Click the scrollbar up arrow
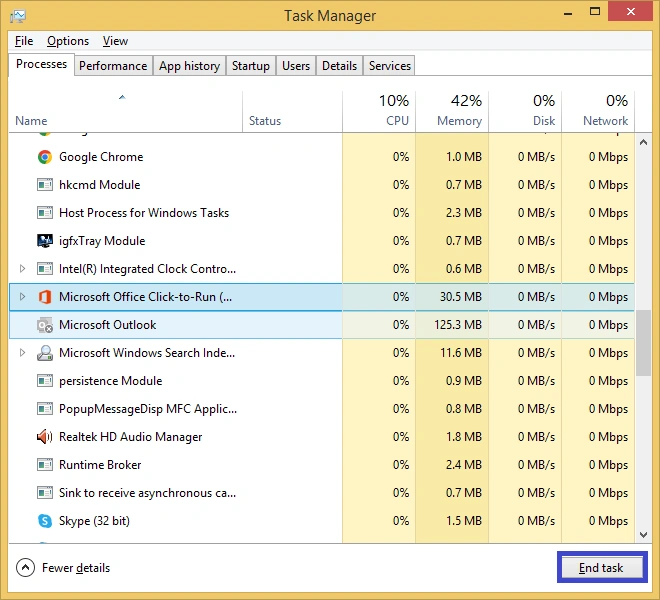The height and width of the screenshot is (600, 660). coord(643,142)
